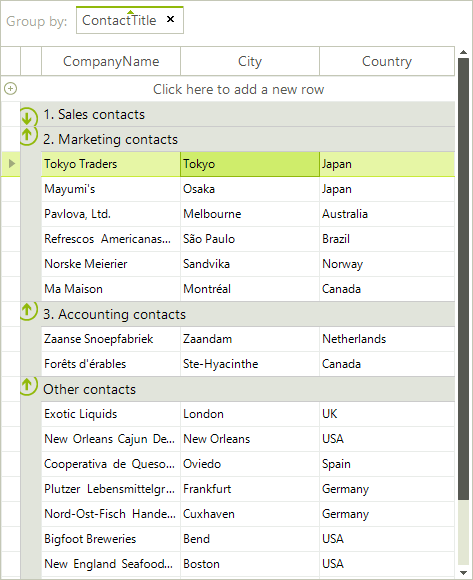Click the 3. Accounting contacts group header
Viewport: 473px width, 580px height.
pyautogui.click(x=237, y=314)
